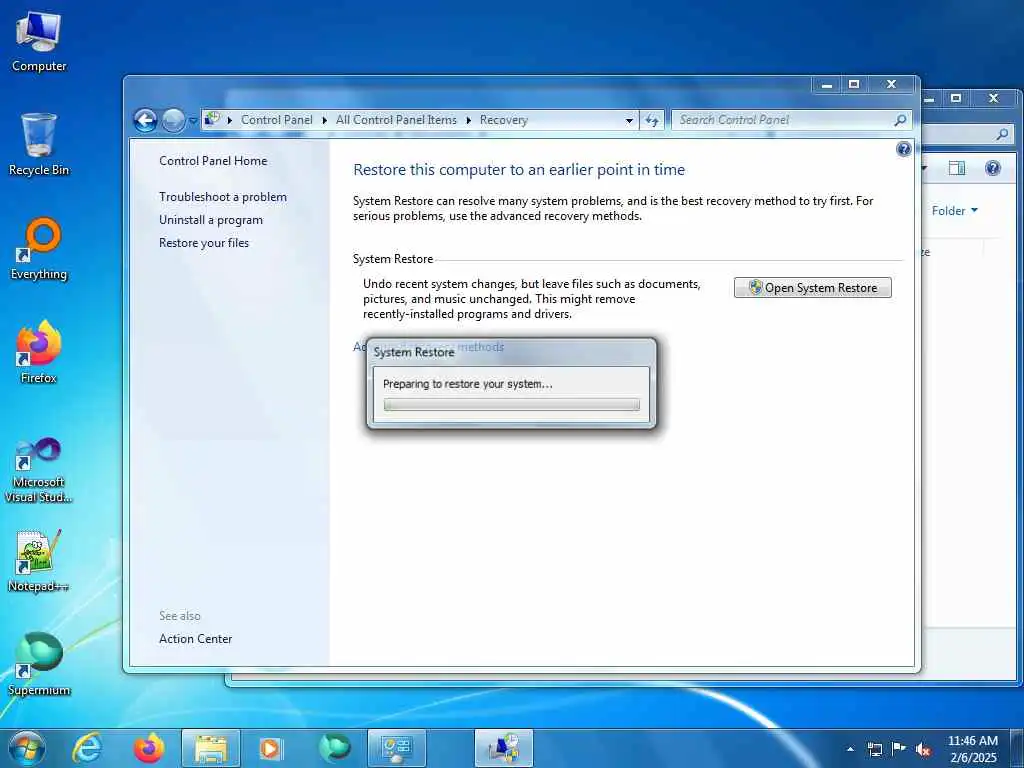
Task: Switch to Control Panel taskbar button
Action: (x=397, y=748)
